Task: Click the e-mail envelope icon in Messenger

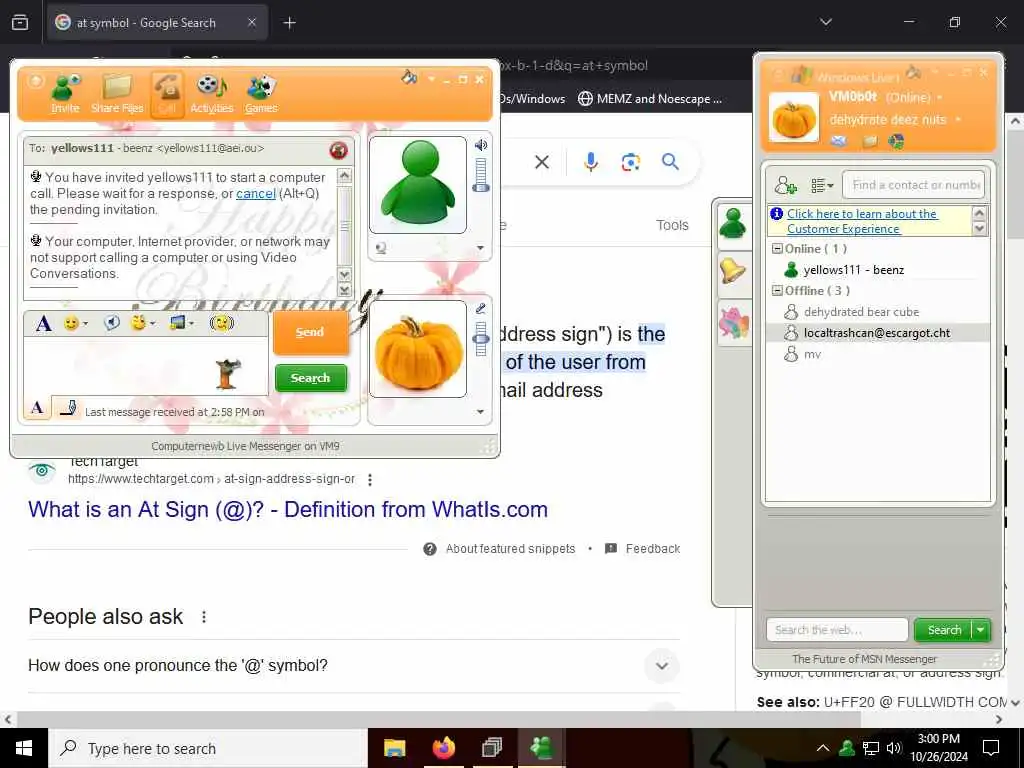Action: pyautogui.click(x=839, y=141)
